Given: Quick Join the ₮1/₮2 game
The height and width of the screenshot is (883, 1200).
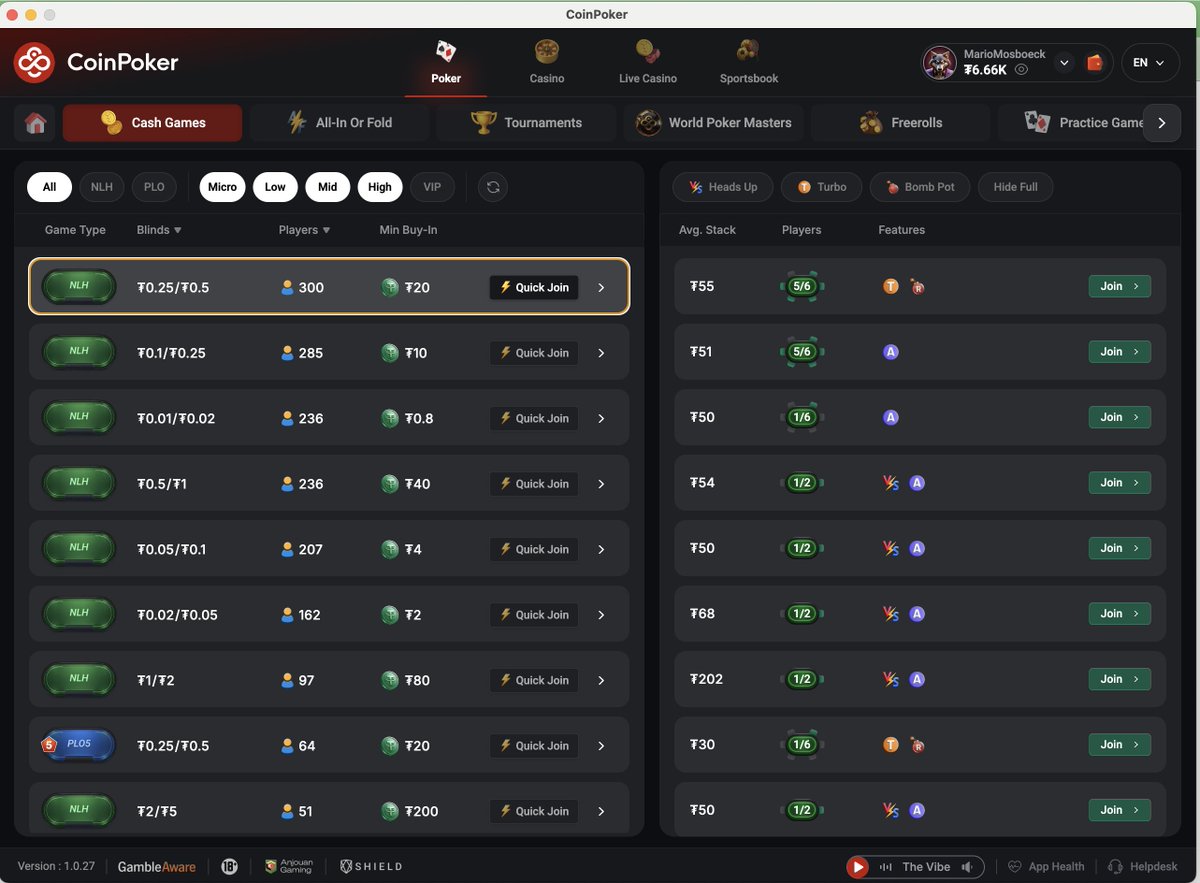Looking at the screenshot, I should [x=534, y=680].
